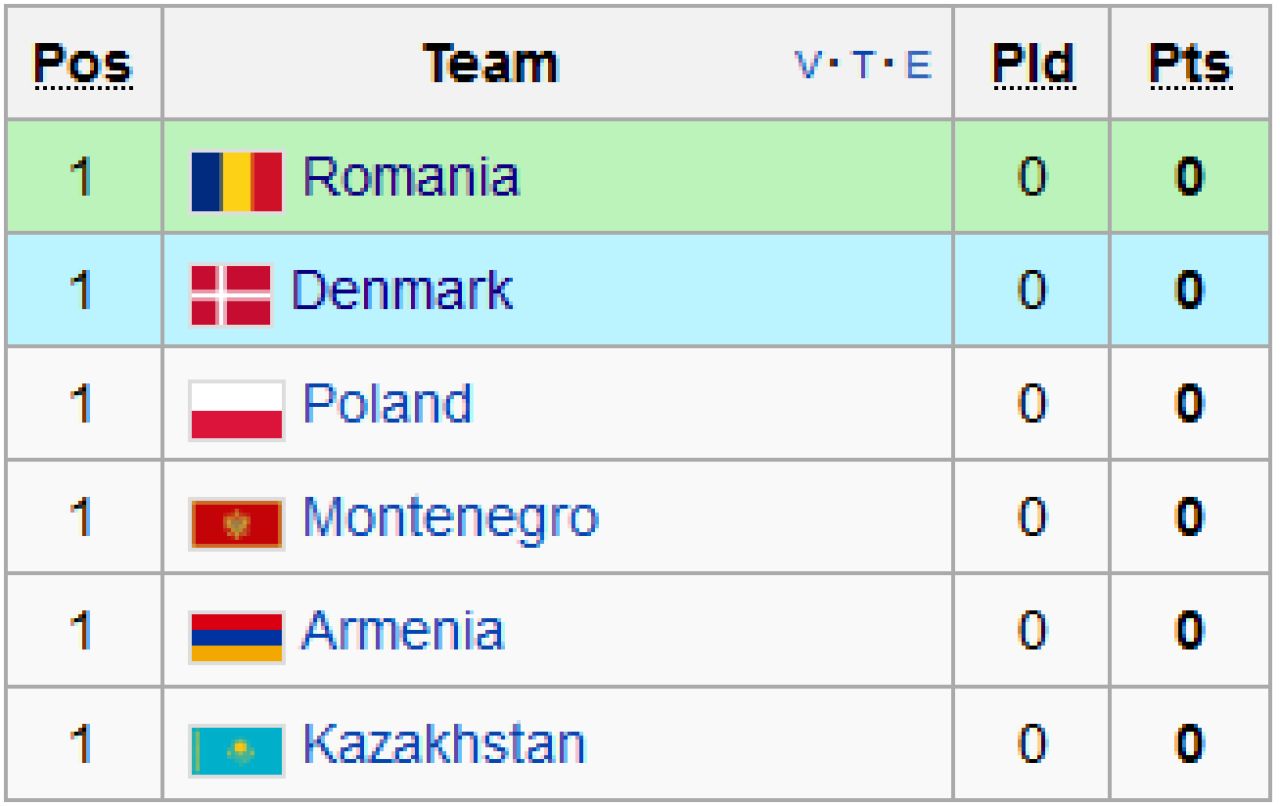Click the Montenegro flag icon
This screenshot has height=806, width=1280.
237,523
